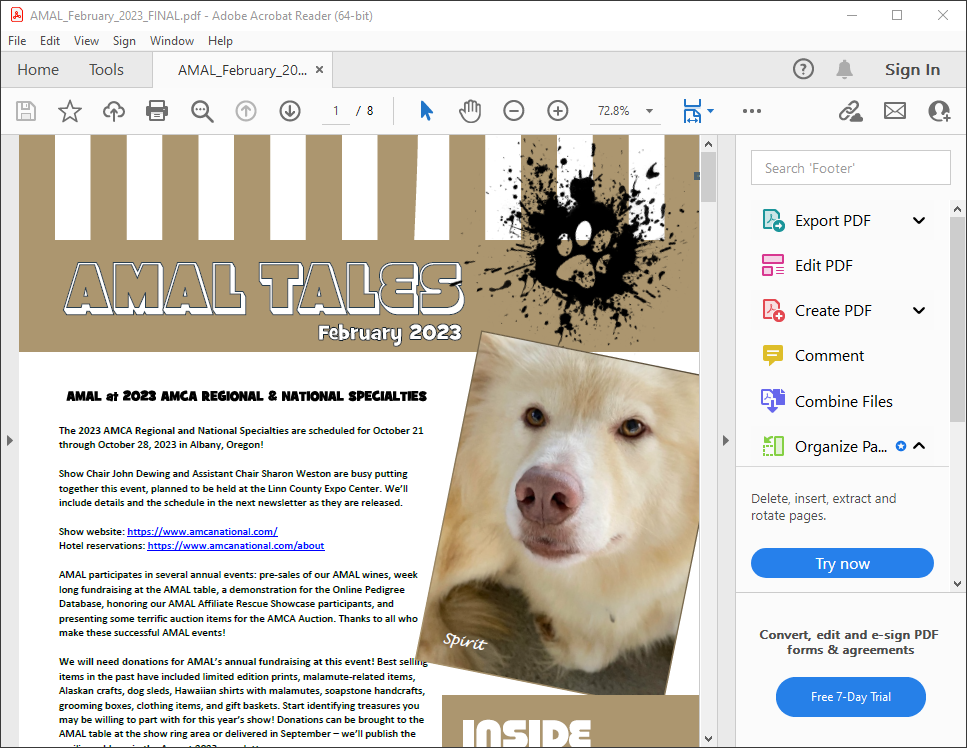The image size is (967, 748).
Task: Click the share with others person icon
Action: point(939,111)
